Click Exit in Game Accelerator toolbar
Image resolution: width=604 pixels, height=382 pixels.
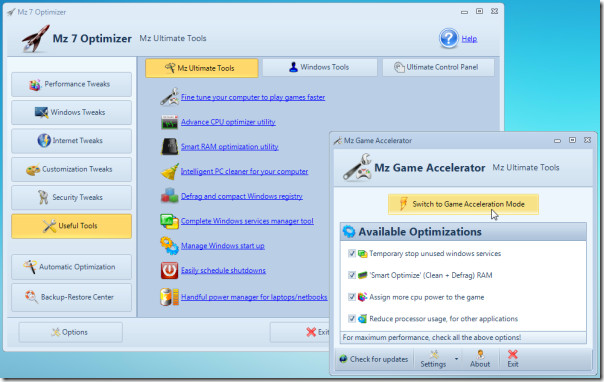pos(513,359)
